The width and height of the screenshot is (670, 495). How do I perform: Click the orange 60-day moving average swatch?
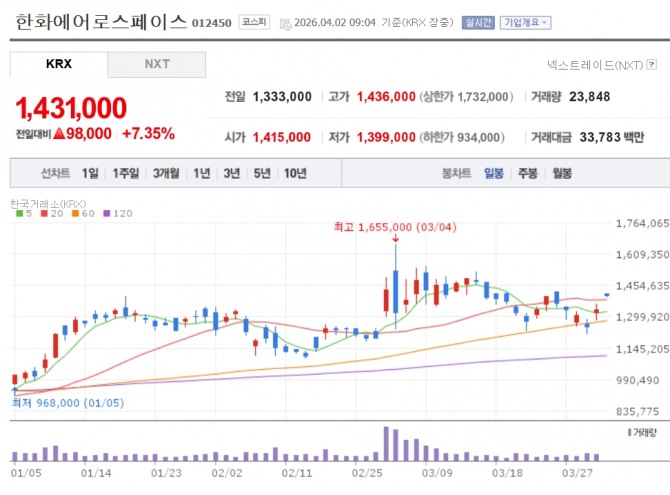[x=76, y=213]
